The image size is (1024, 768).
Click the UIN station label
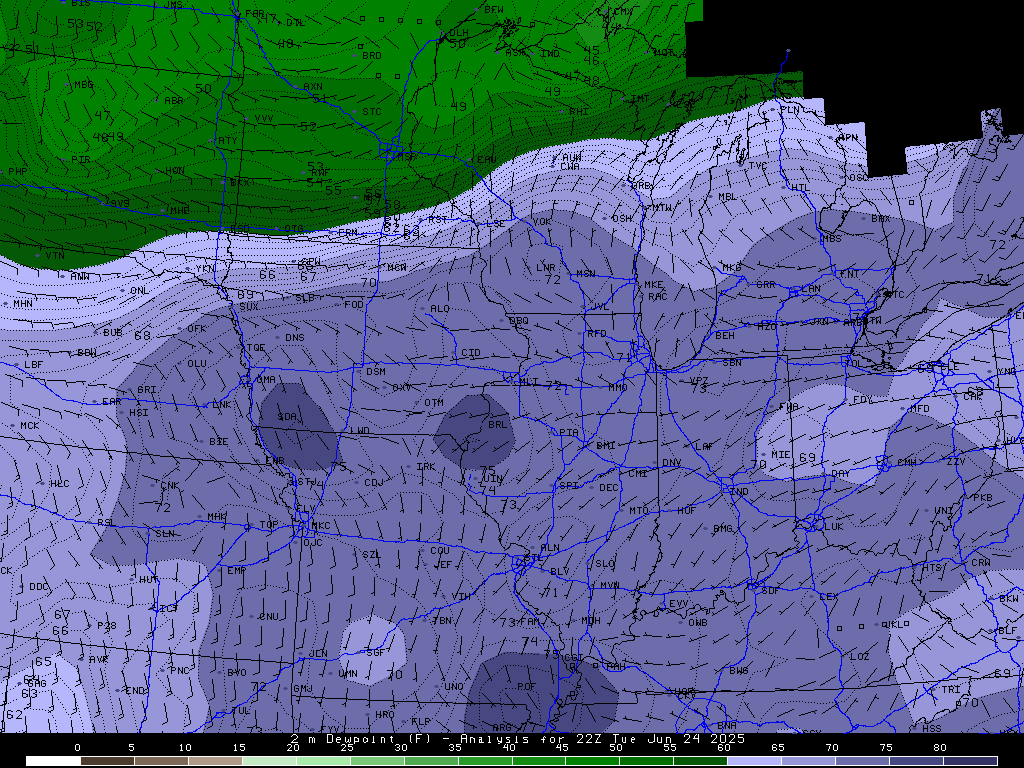[493, 479]
